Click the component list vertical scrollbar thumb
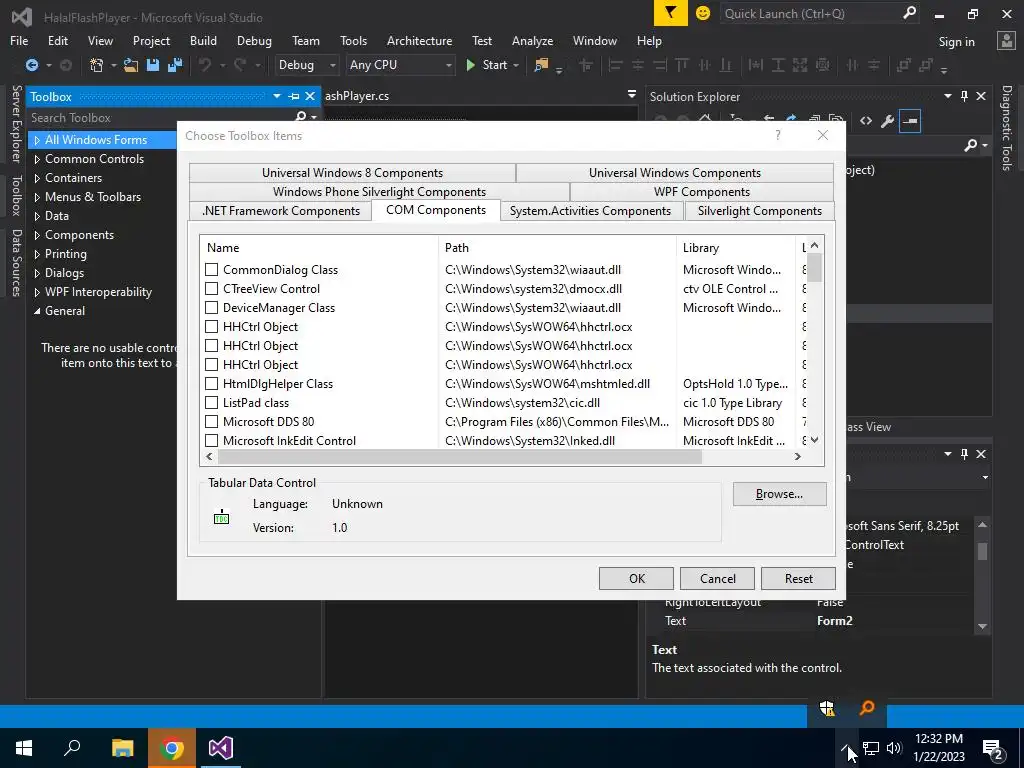Viewport: 1024px width, 768px height. [x=814, y=267]
